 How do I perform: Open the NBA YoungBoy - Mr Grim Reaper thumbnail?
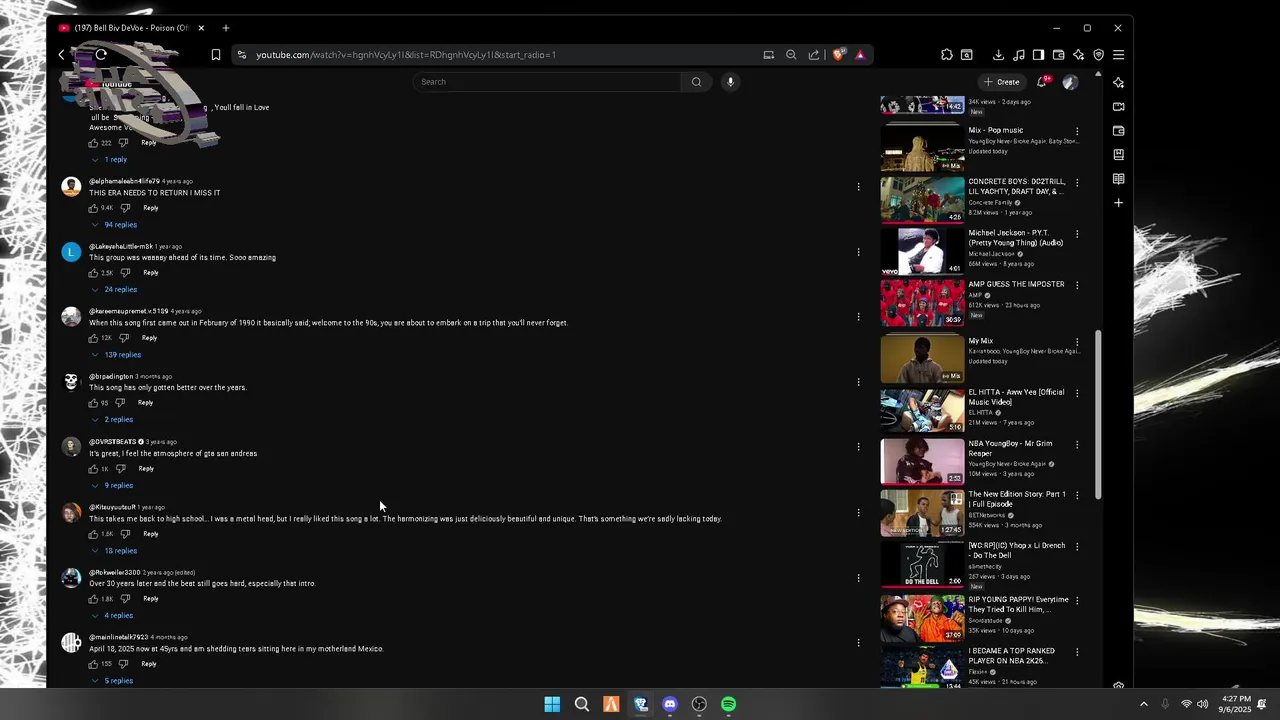922,461
